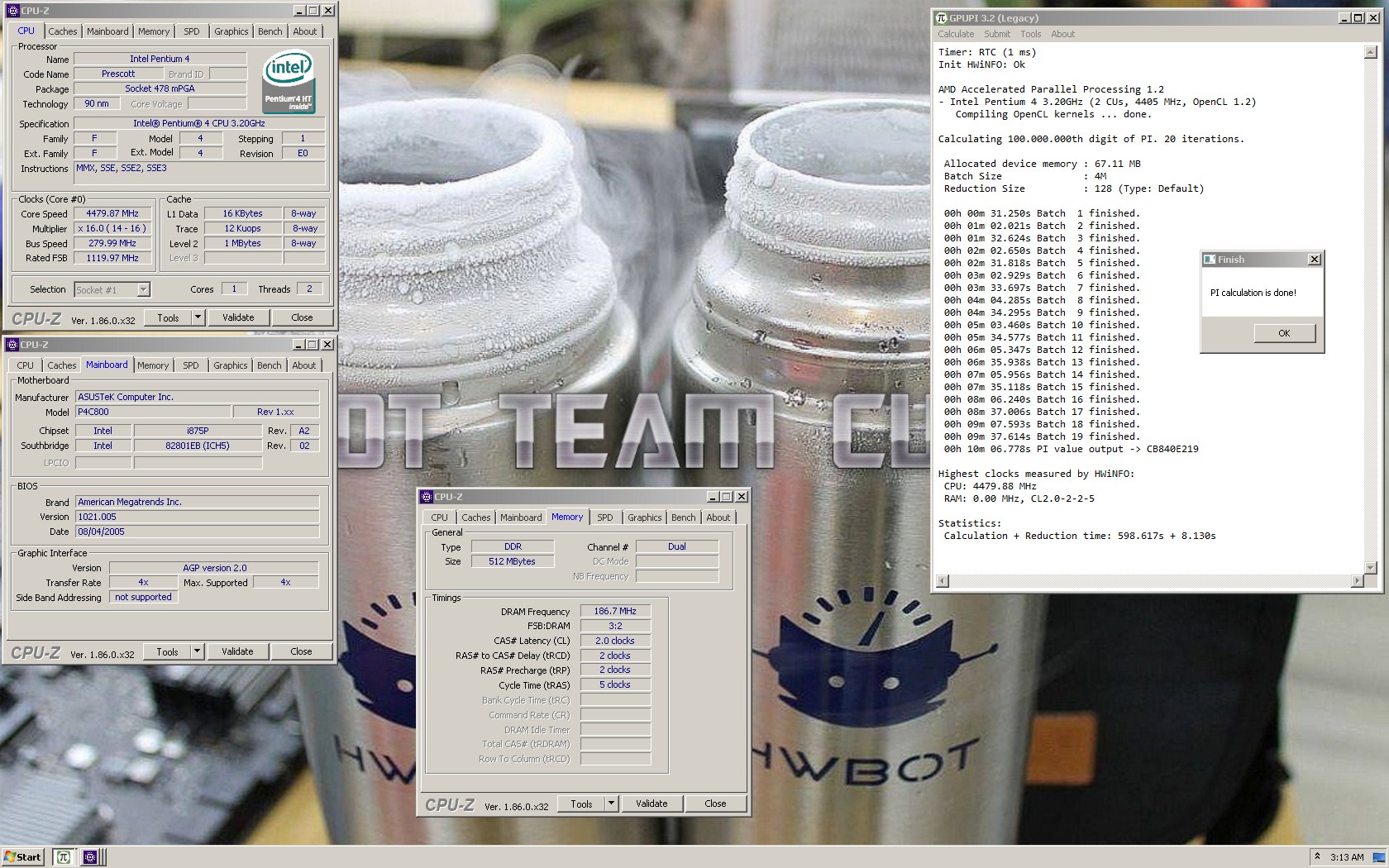Open Bench tab in the Memory window
1389x868 pixels.
pos(683,517)
